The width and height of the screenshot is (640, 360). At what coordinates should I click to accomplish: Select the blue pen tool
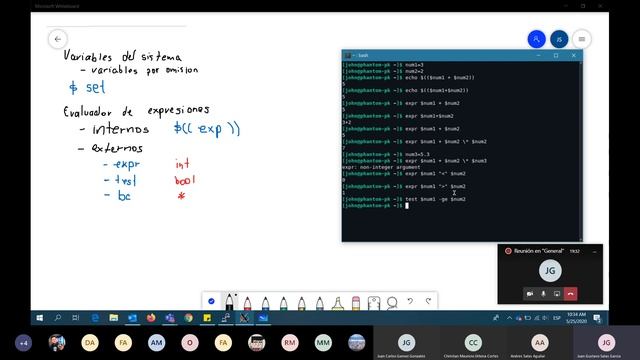click(265, 303)
